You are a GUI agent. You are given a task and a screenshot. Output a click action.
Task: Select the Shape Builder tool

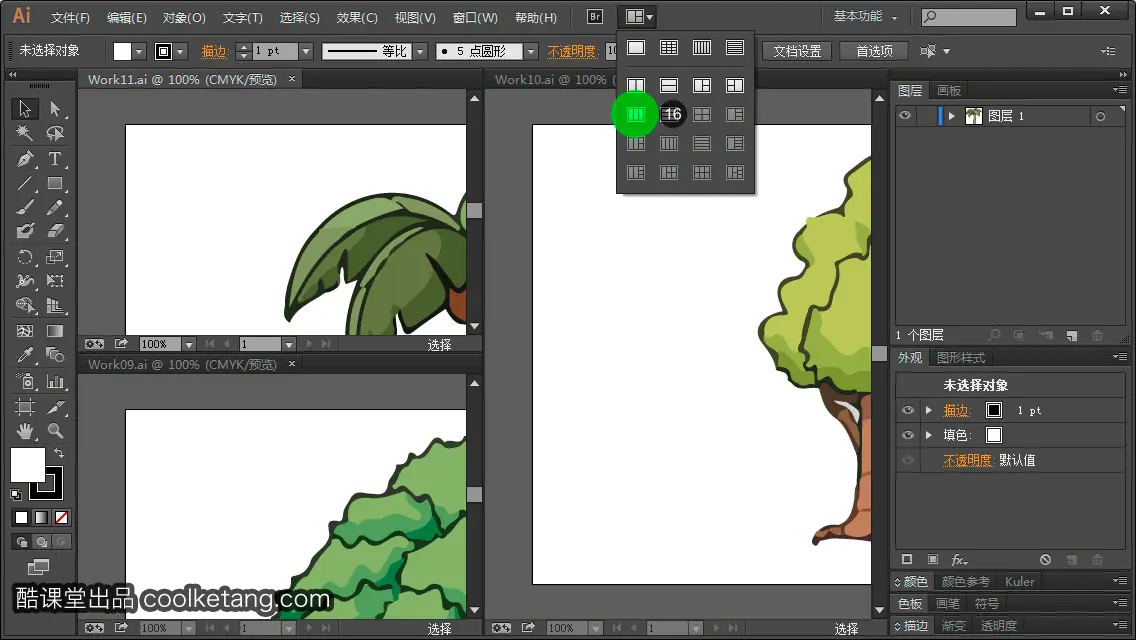(x=25, y=305)
